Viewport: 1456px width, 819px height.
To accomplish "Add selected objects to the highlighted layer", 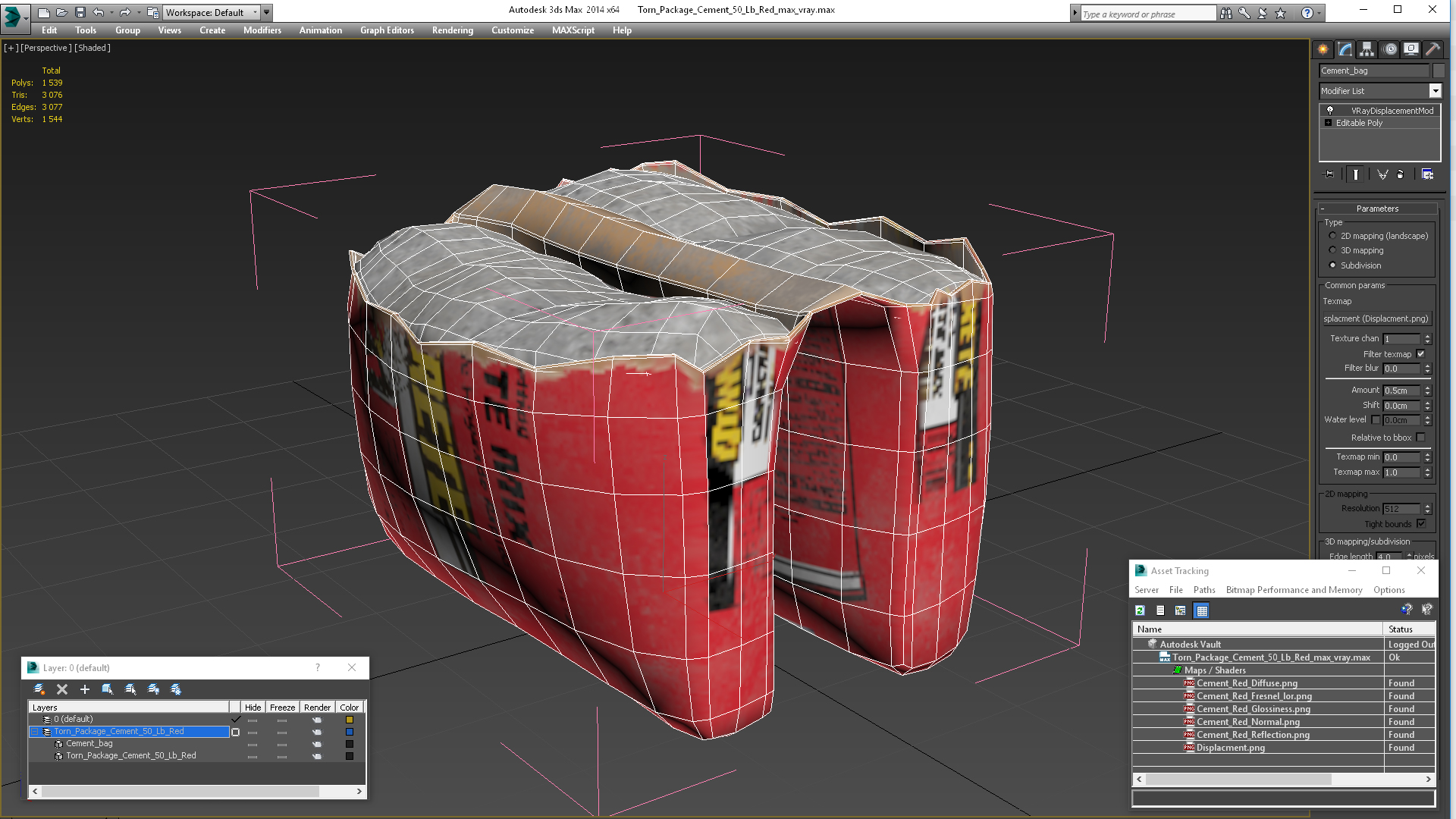I will (x=85, y=689).
